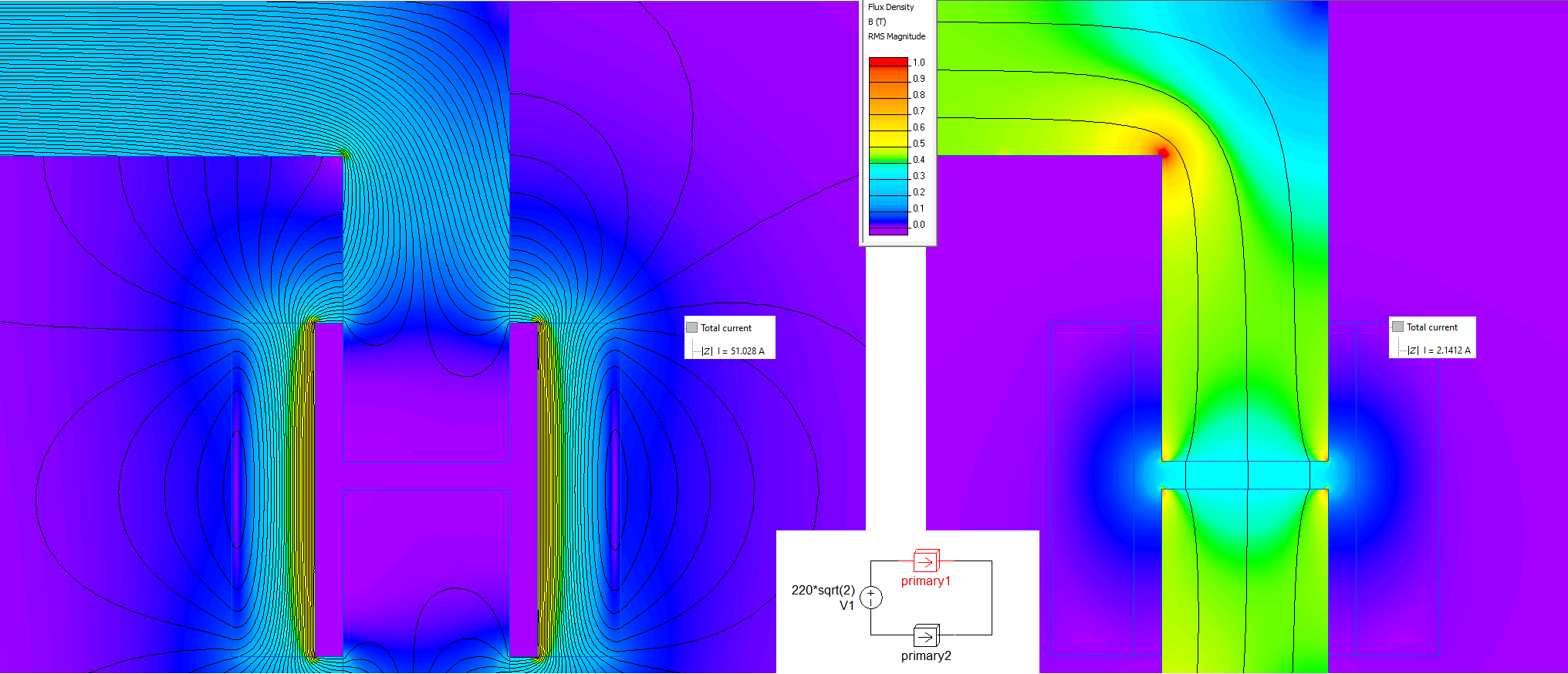Click the B (T) legend label
This screenshot has height=674, width=1568.
(877, 22)
